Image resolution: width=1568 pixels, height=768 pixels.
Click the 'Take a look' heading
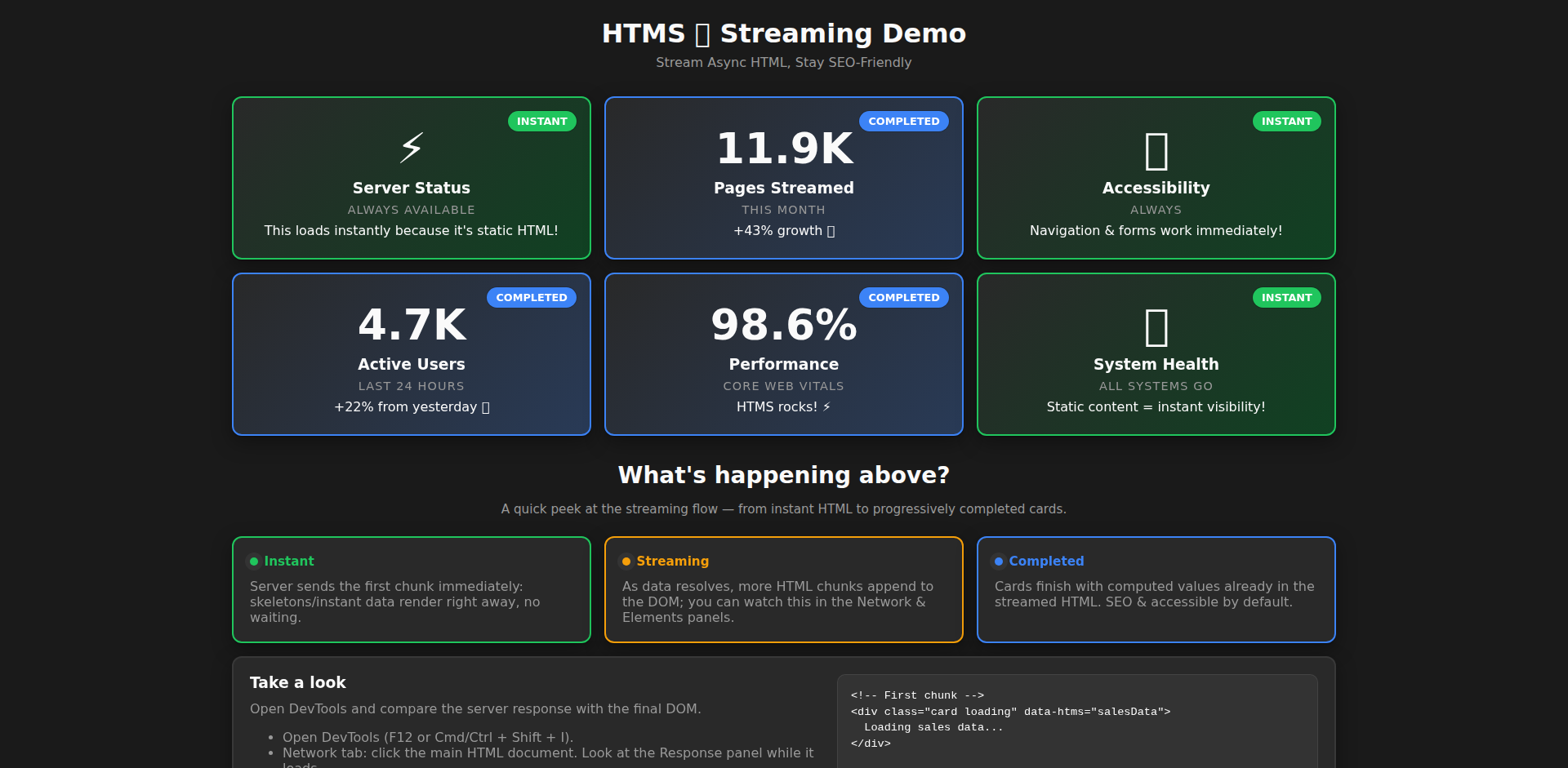click(x=298, y=682)
